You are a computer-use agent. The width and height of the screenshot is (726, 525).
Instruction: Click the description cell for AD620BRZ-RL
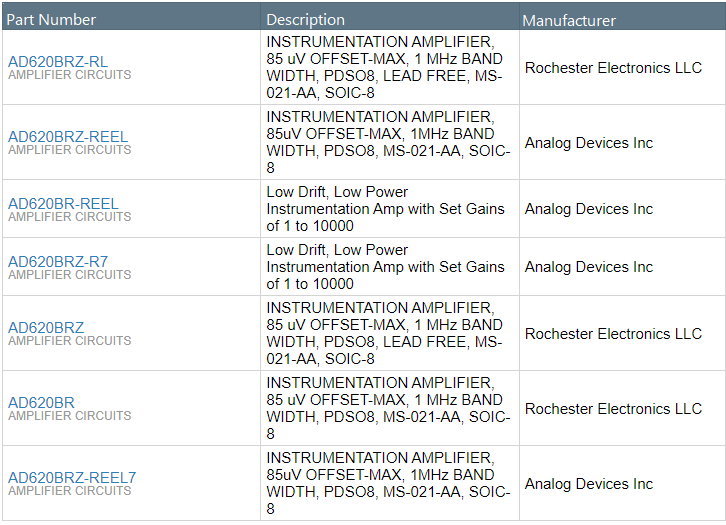point(385,67)
